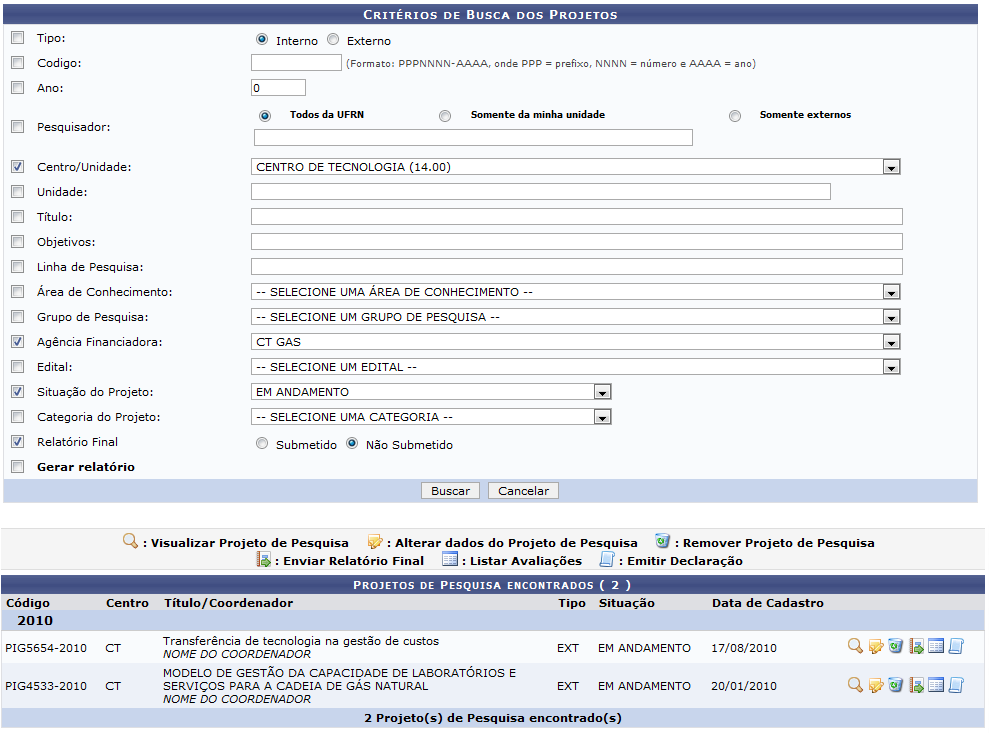The height and width of the screenshot is (734, 992).
Task: Select Remover Projeto icon for PIG5654-2010
Action: coord(895,646)
